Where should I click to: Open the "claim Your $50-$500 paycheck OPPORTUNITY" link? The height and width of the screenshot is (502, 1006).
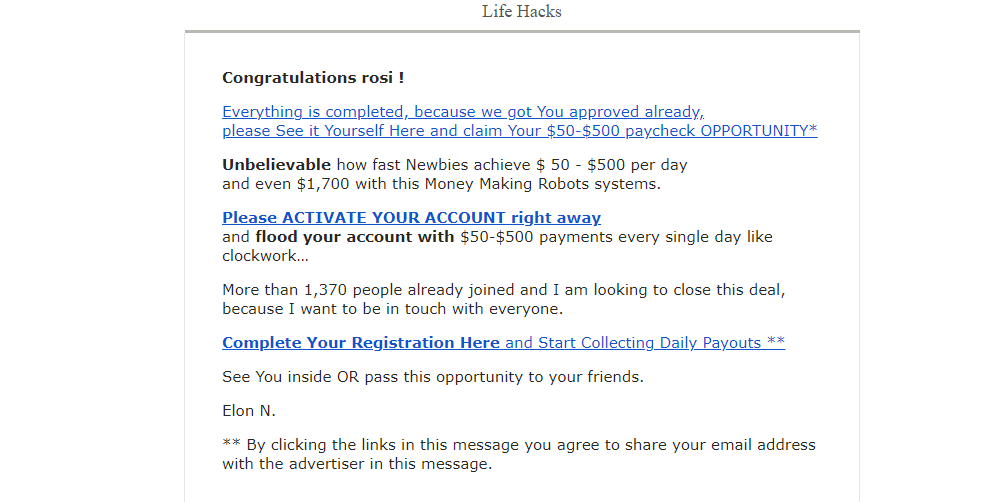651,131
